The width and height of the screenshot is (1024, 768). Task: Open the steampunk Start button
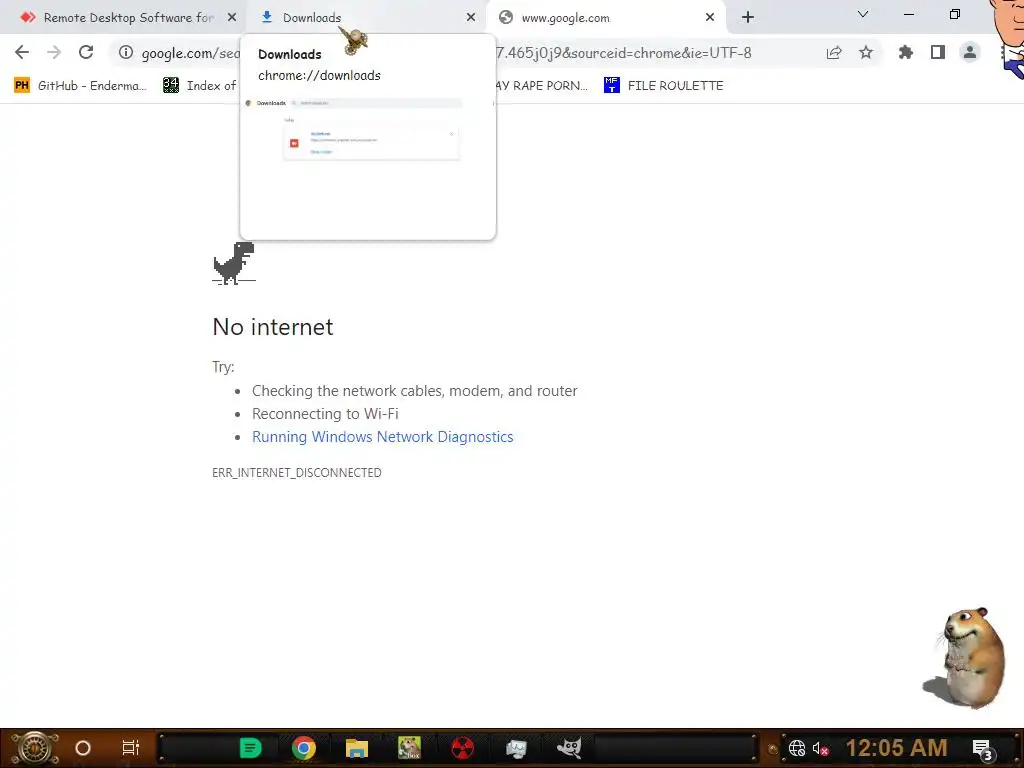(x=35, y=748)
